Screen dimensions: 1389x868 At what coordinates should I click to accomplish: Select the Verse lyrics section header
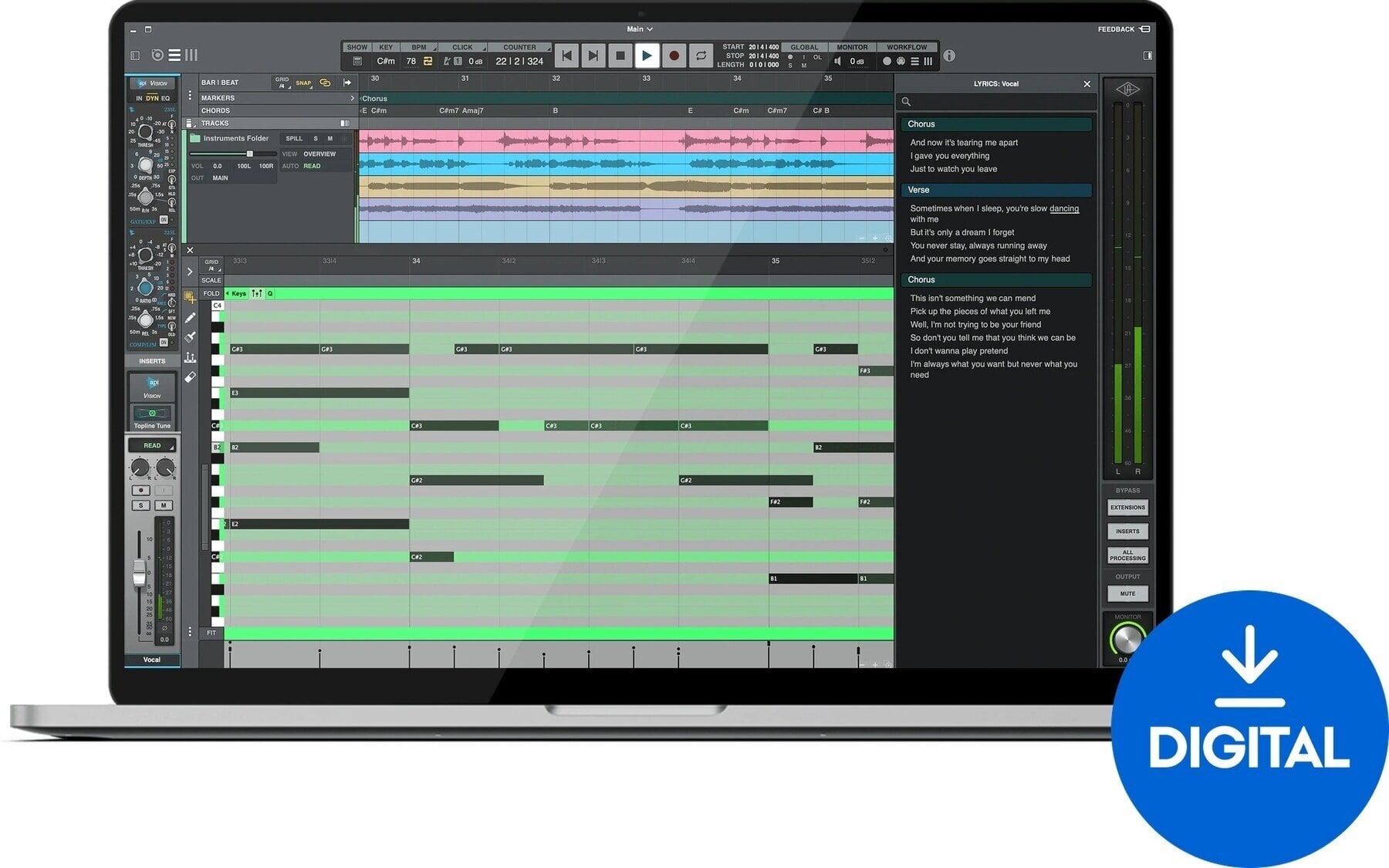(x=996, y=190)
